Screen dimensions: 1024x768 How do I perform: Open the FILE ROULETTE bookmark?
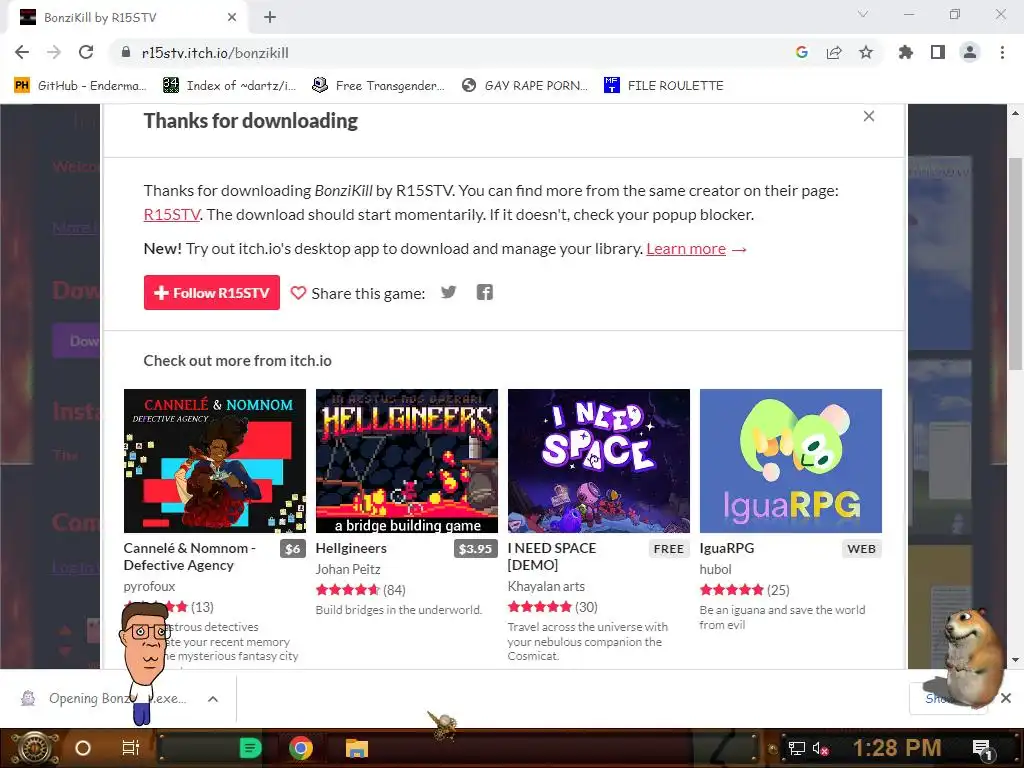[664, 86]
